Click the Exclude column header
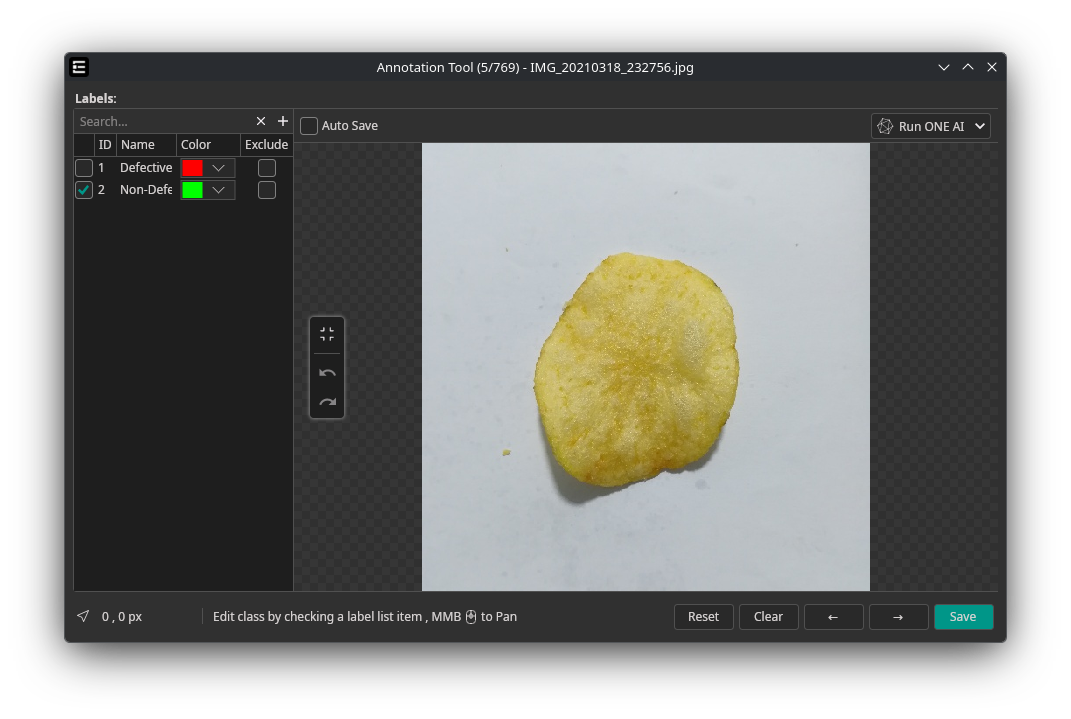The width and height of the screenshot is (1071, 719). (266, 145)
